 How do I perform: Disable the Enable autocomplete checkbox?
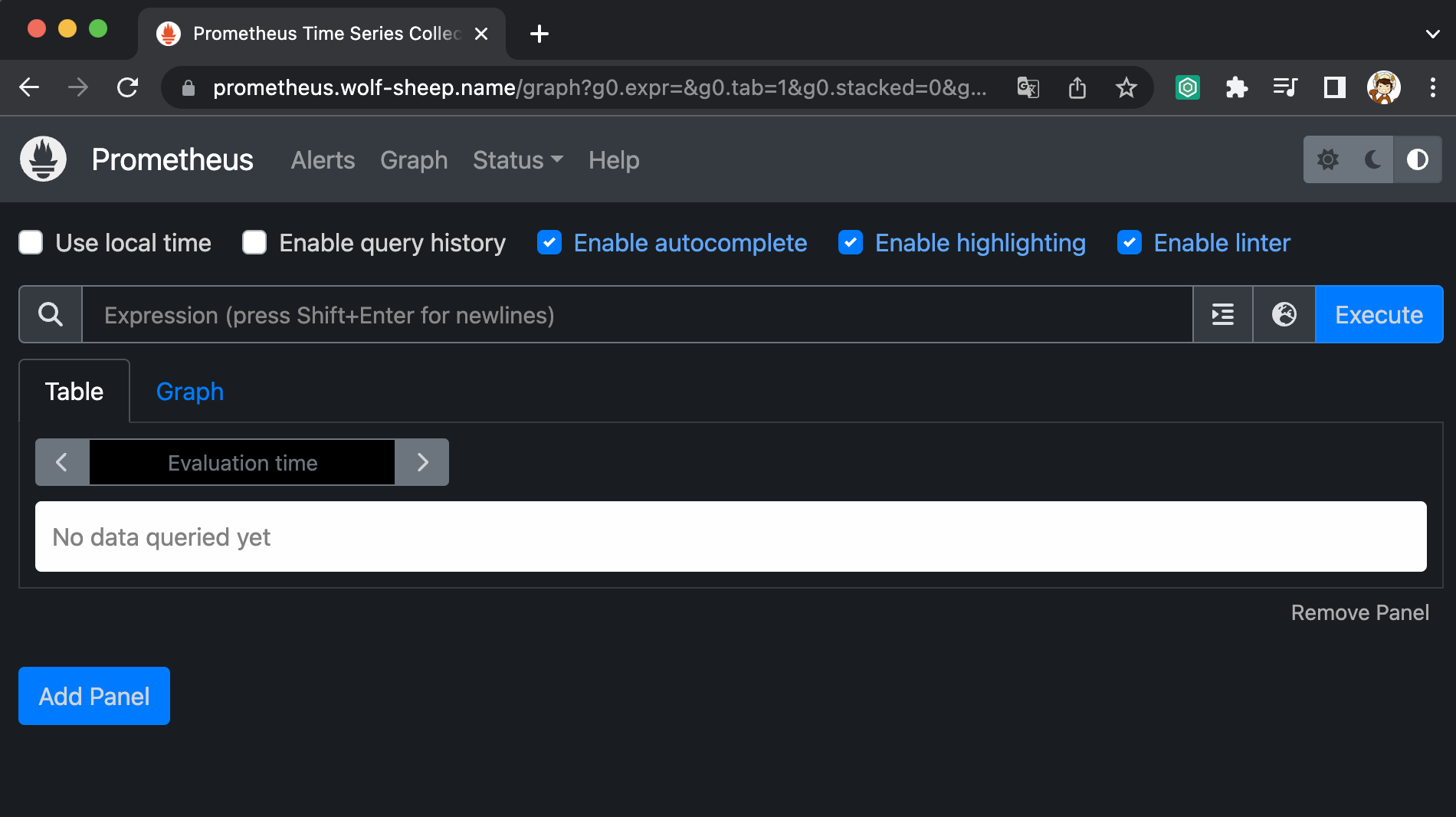[549, 242]
